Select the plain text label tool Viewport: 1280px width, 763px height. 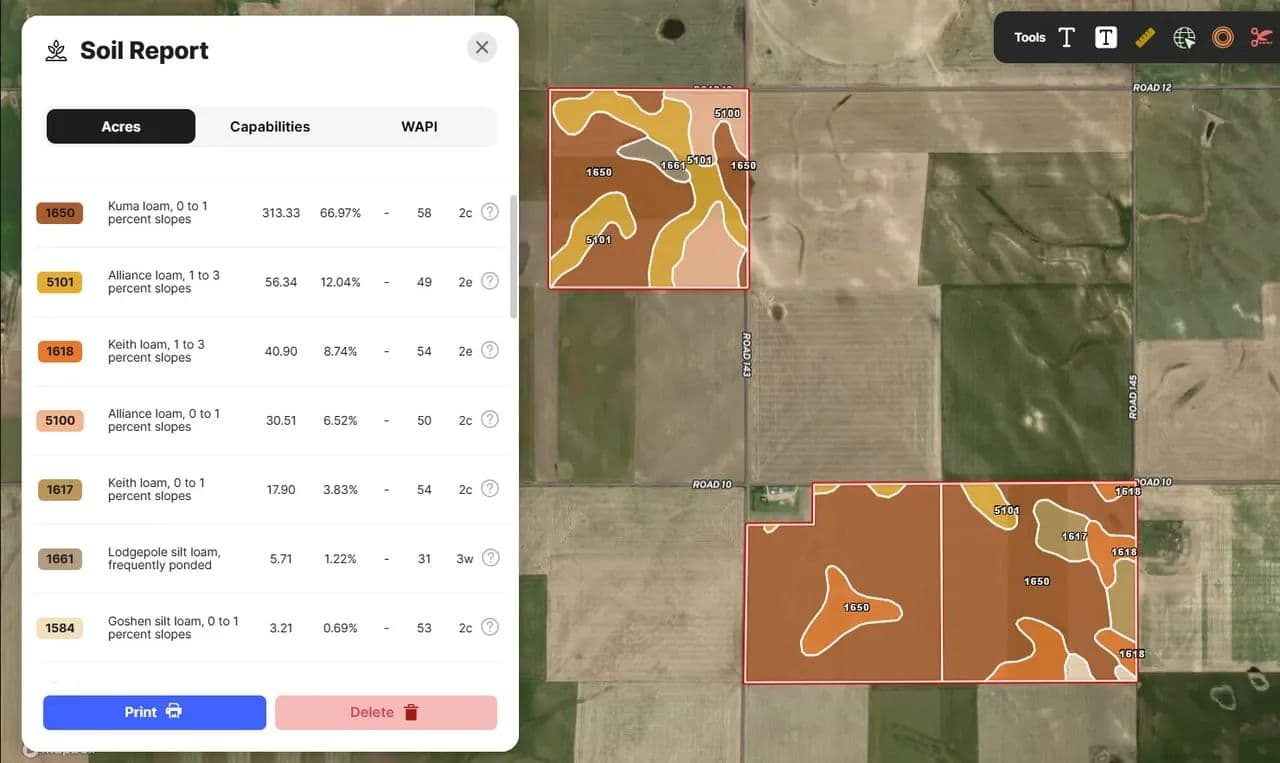pyautogui.click(x=1066, y=38)
